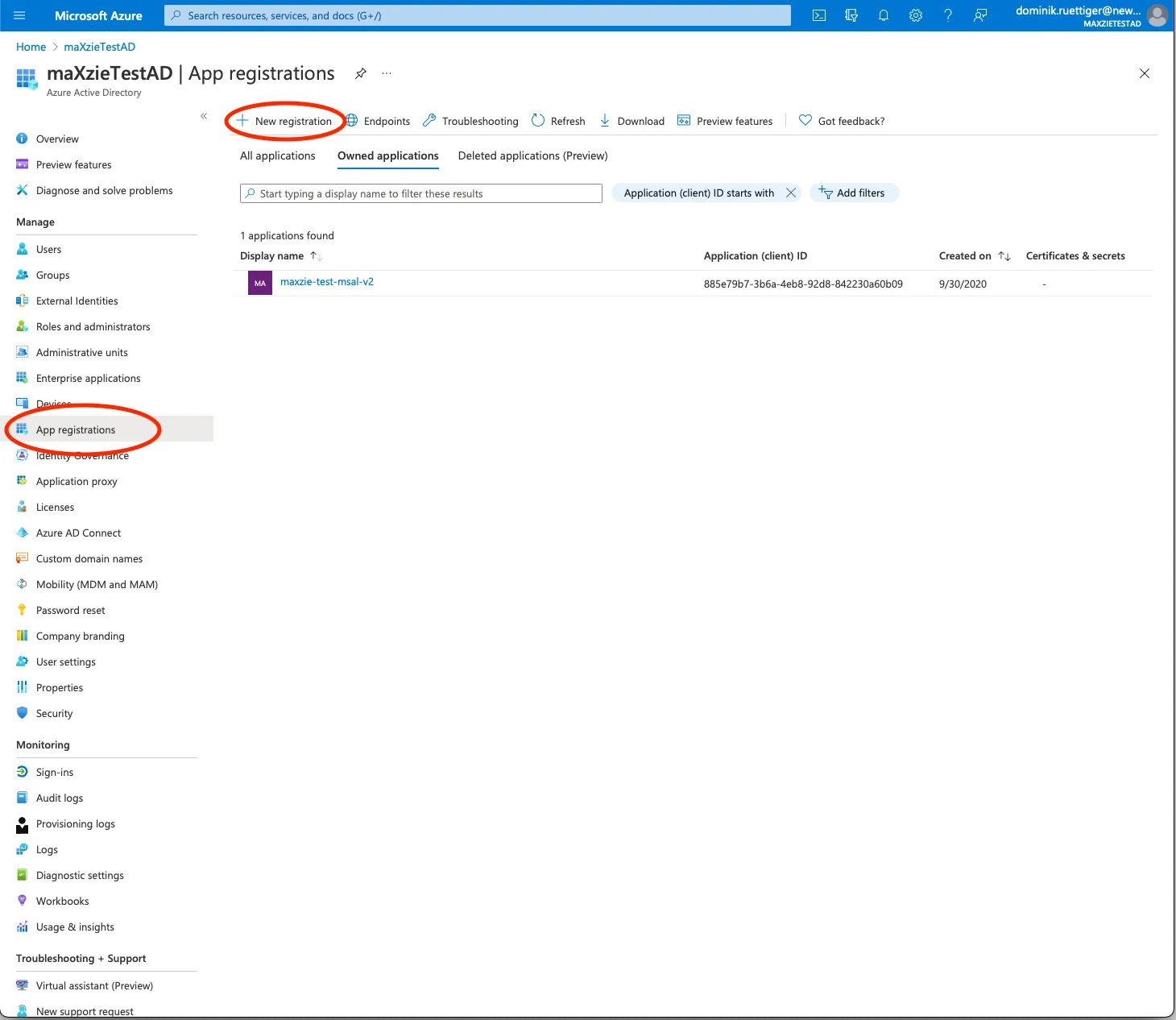Switch to Deleted applications (Preview) tab

point(532,155)
